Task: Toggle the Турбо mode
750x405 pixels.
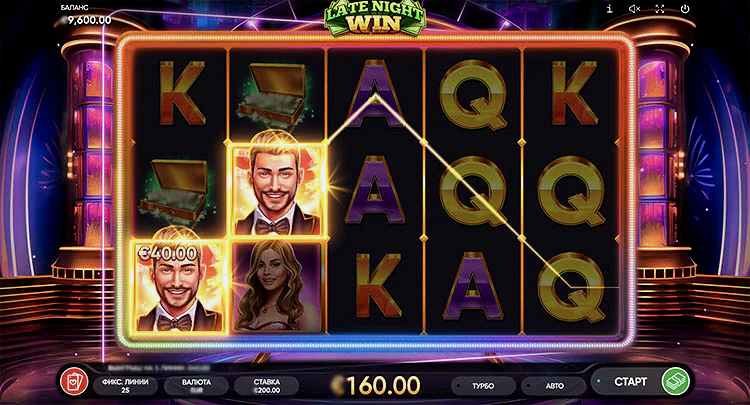Action: (x=483, y=385)
